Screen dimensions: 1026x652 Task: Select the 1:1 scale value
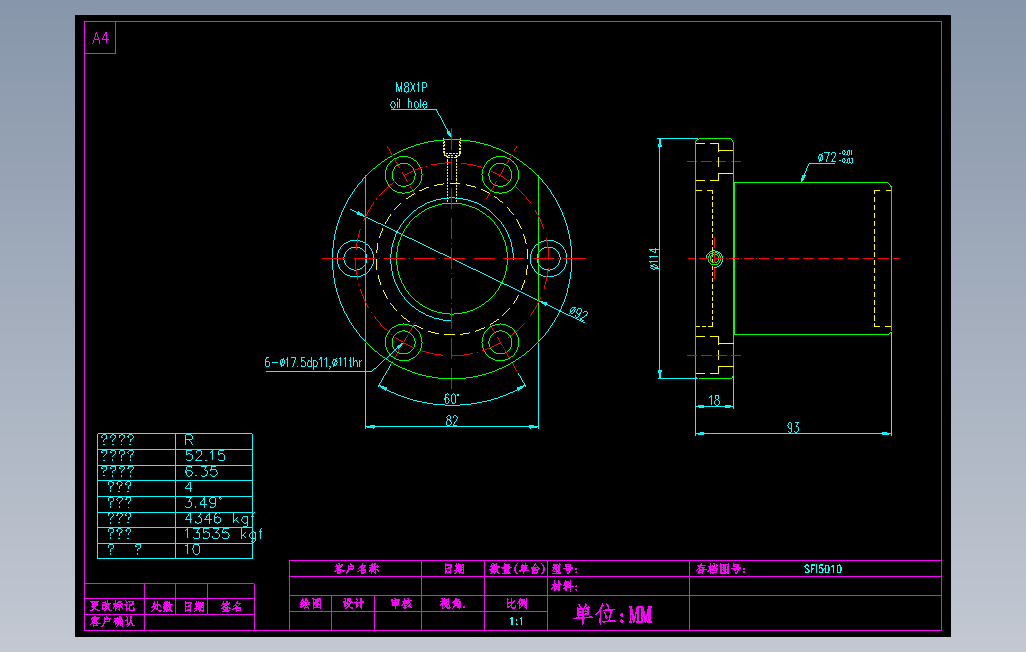[516, 621]
